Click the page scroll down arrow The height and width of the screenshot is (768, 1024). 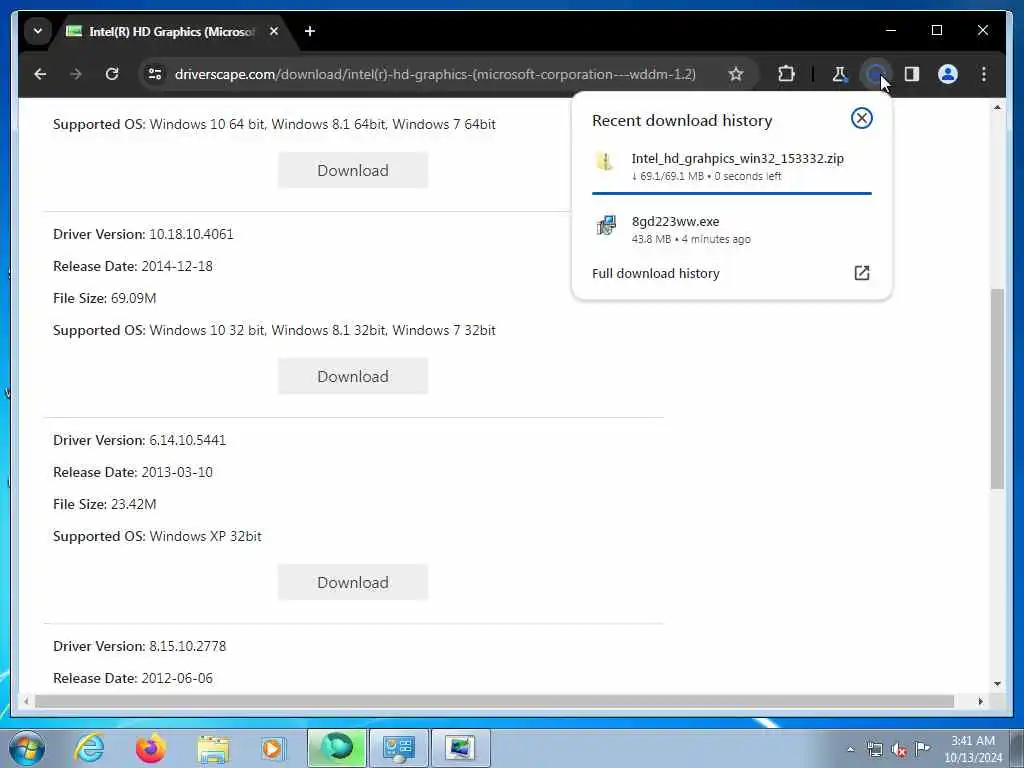(x=997, y=684)
